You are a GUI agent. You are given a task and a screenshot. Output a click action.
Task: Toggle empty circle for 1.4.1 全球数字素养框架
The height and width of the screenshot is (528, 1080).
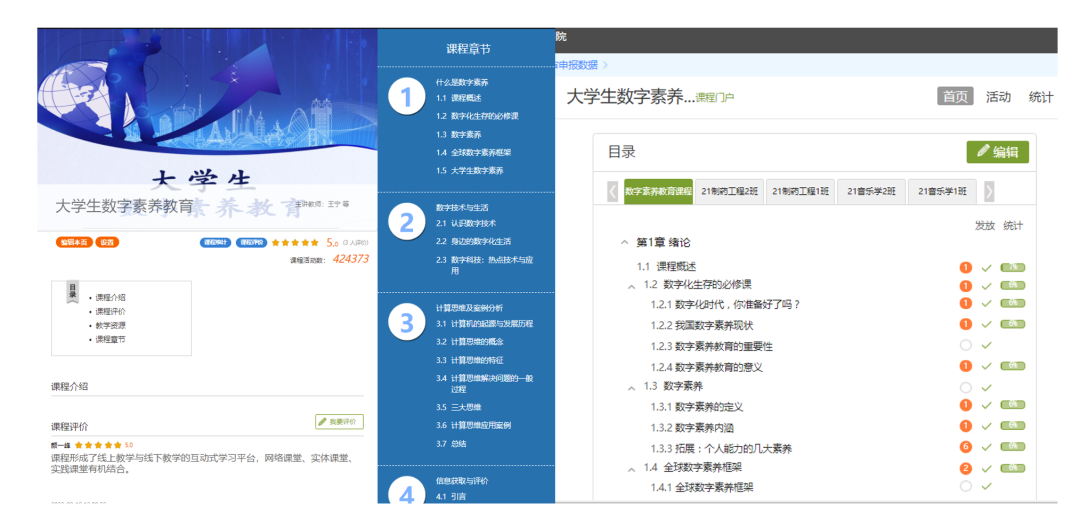(966, 487)
